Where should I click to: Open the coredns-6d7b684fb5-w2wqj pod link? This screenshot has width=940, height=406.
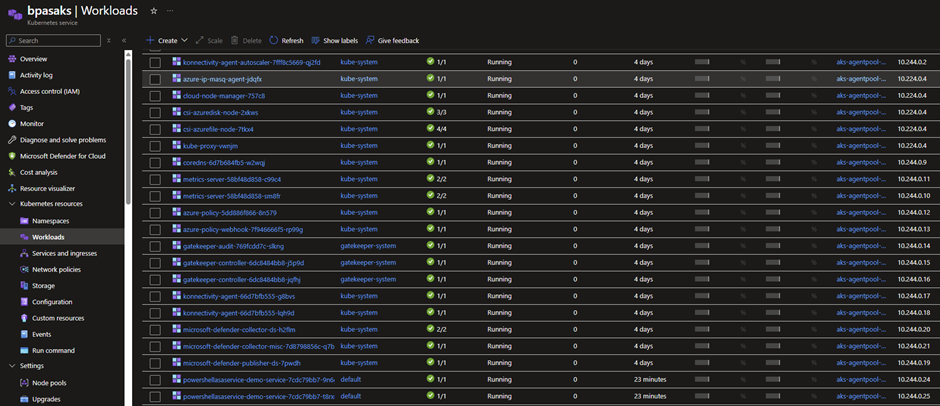pyautogui.click(x=209, y=162)
